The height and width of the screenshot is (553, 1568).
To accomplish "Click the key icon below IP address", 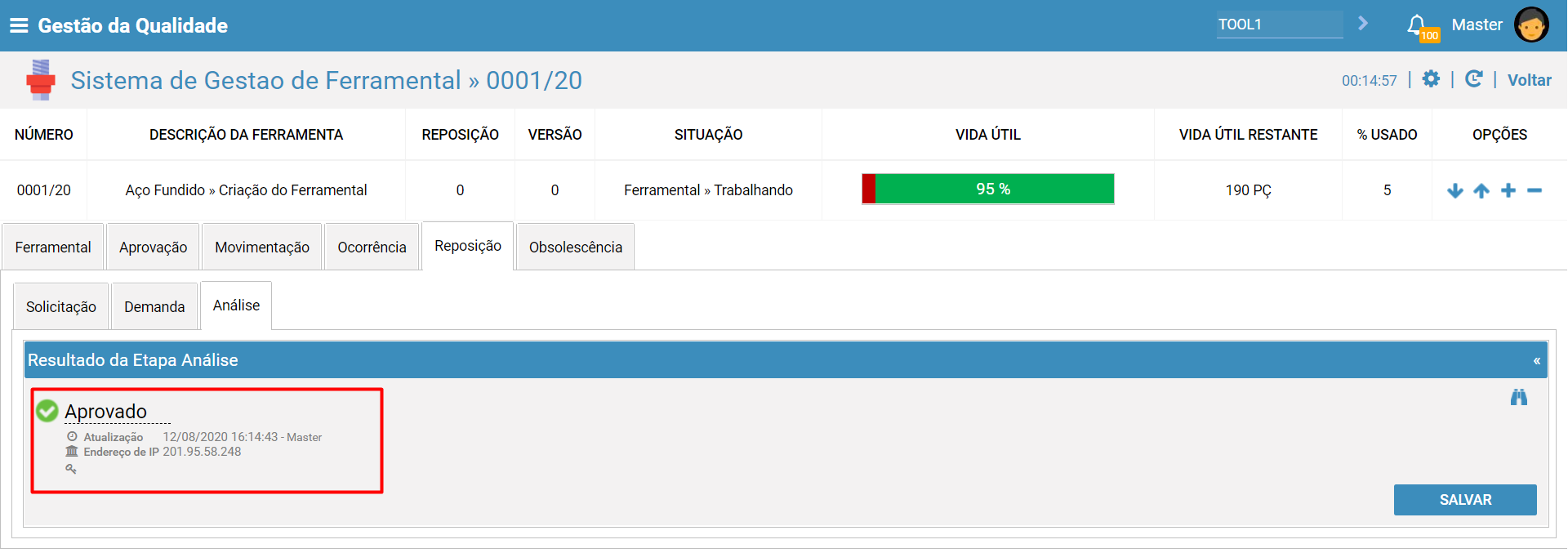I will click(71, 469).
